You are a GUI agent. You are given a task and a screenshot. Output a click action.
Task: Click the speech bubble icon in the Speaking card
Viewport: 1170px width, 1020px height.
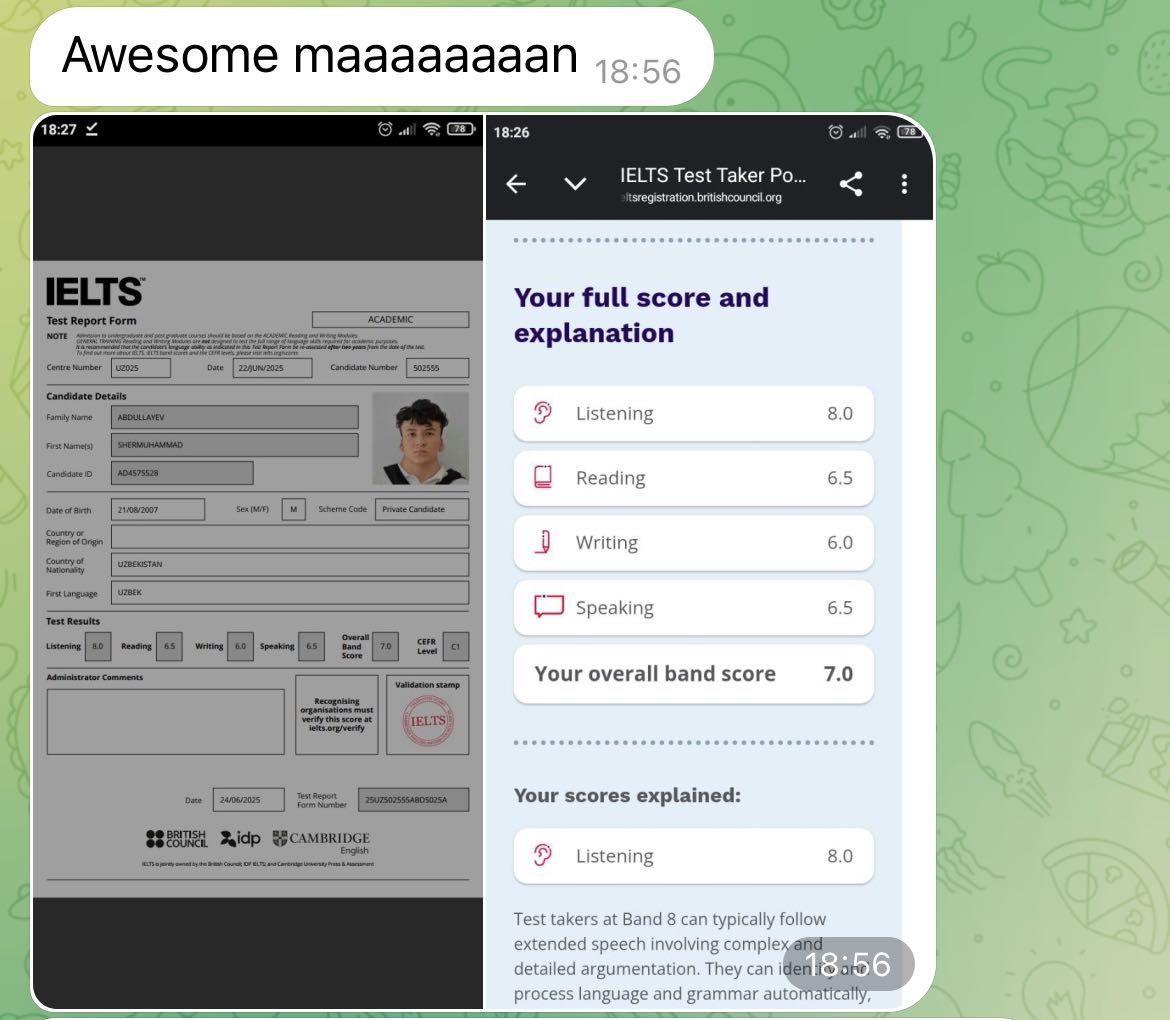coord(548,606)
